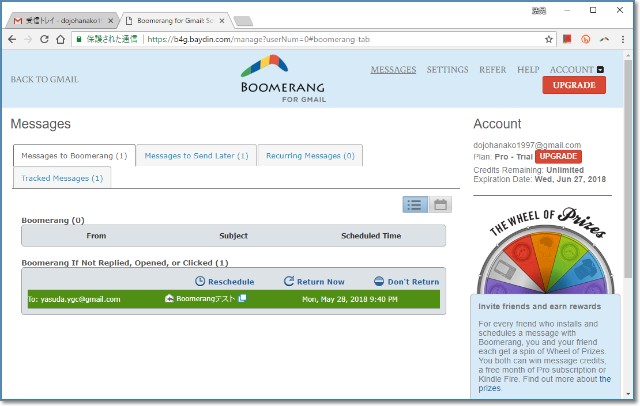Screen dimensions: 640x406
Task: Click the Return Now arrow icon
Action: (x=289, y=282)
